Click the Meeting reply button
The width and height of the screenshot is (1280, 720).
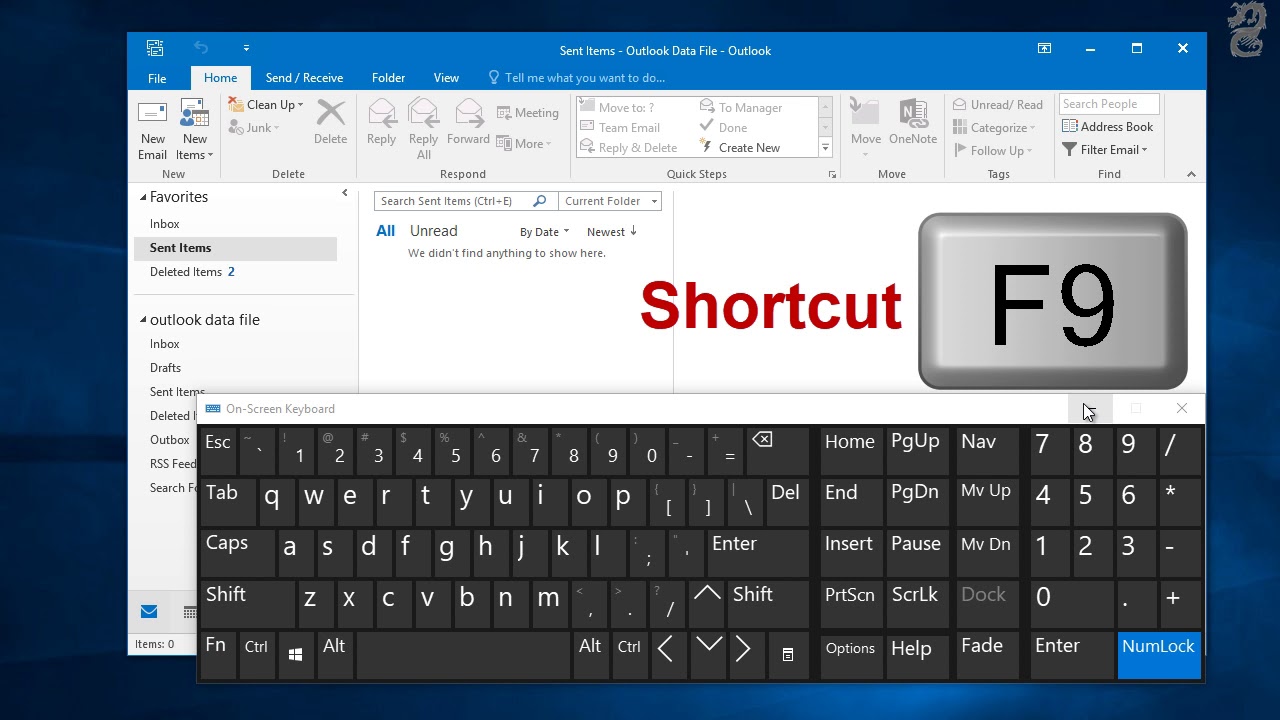(528, 113)
